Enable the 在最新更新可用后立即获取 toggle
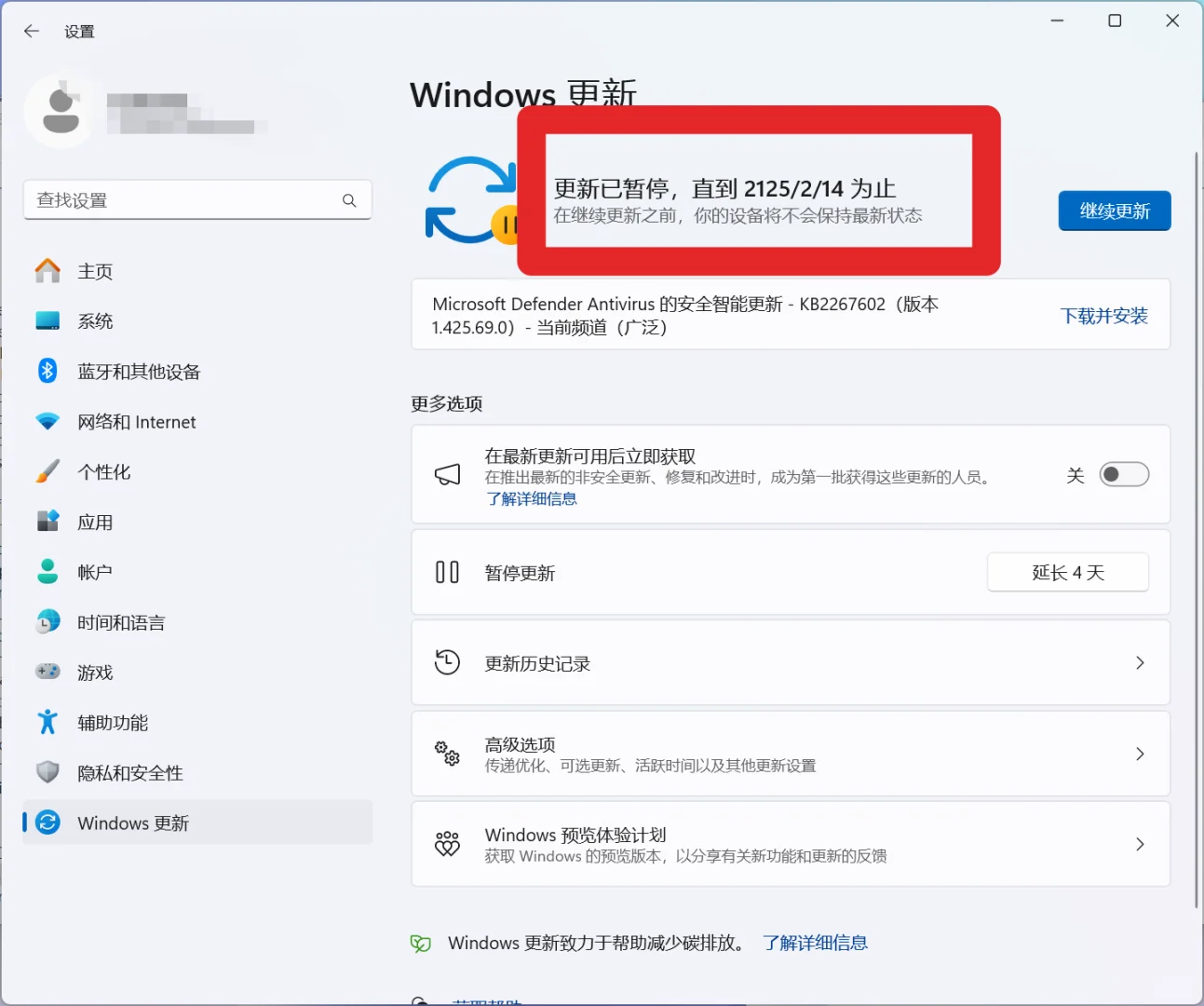Image resolution: width=1204 pixels, height=1006 pixels. (1124, 474)
